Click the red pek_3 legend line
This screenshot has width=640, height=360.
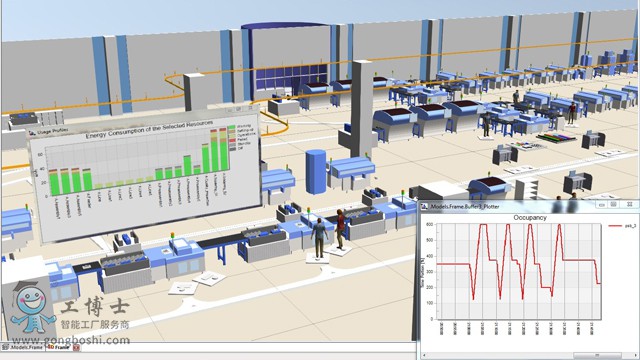615,226
